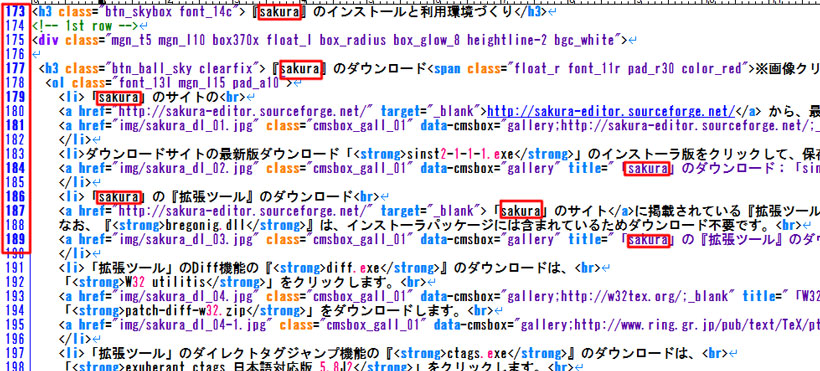Place cursor on the 1st row comment
The height and width of the screenshot is (371, 820).
click(x=84, y=26)
